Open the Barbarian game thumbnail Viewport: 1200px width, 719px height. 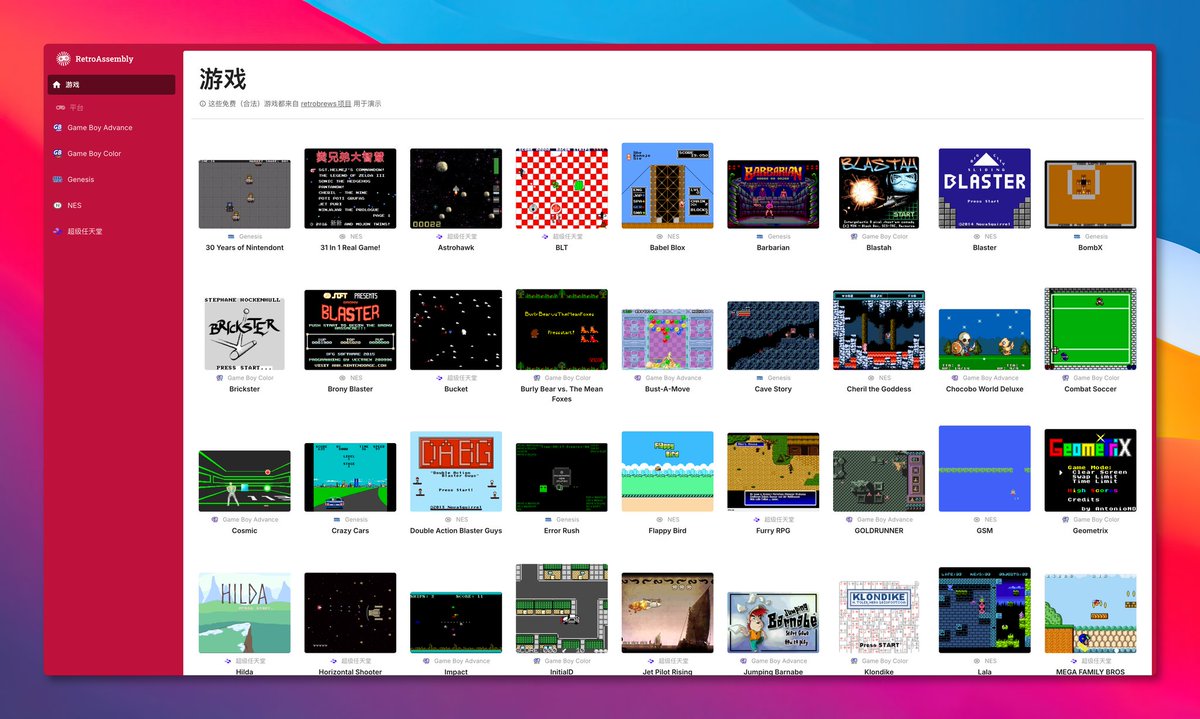(x=773, y=193)
